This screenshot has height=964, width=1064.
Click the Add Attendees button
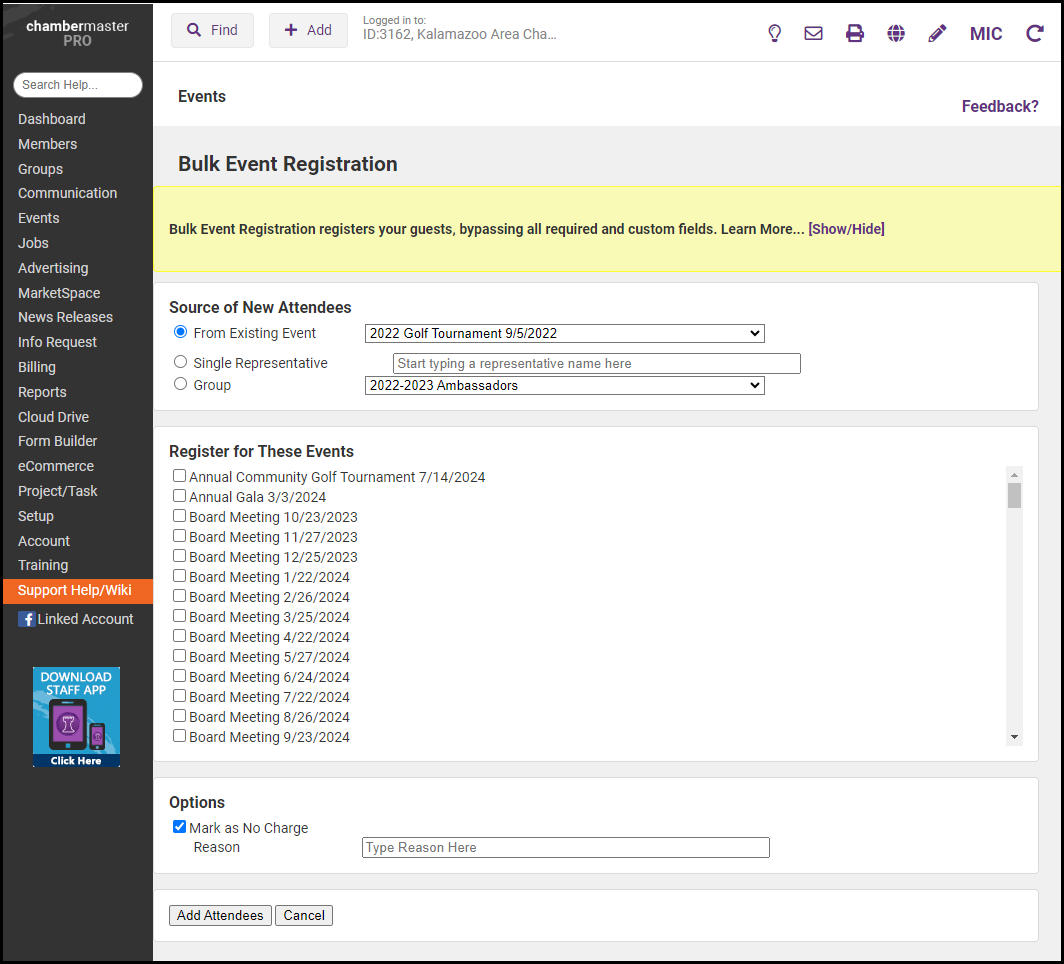click(220, 915)
